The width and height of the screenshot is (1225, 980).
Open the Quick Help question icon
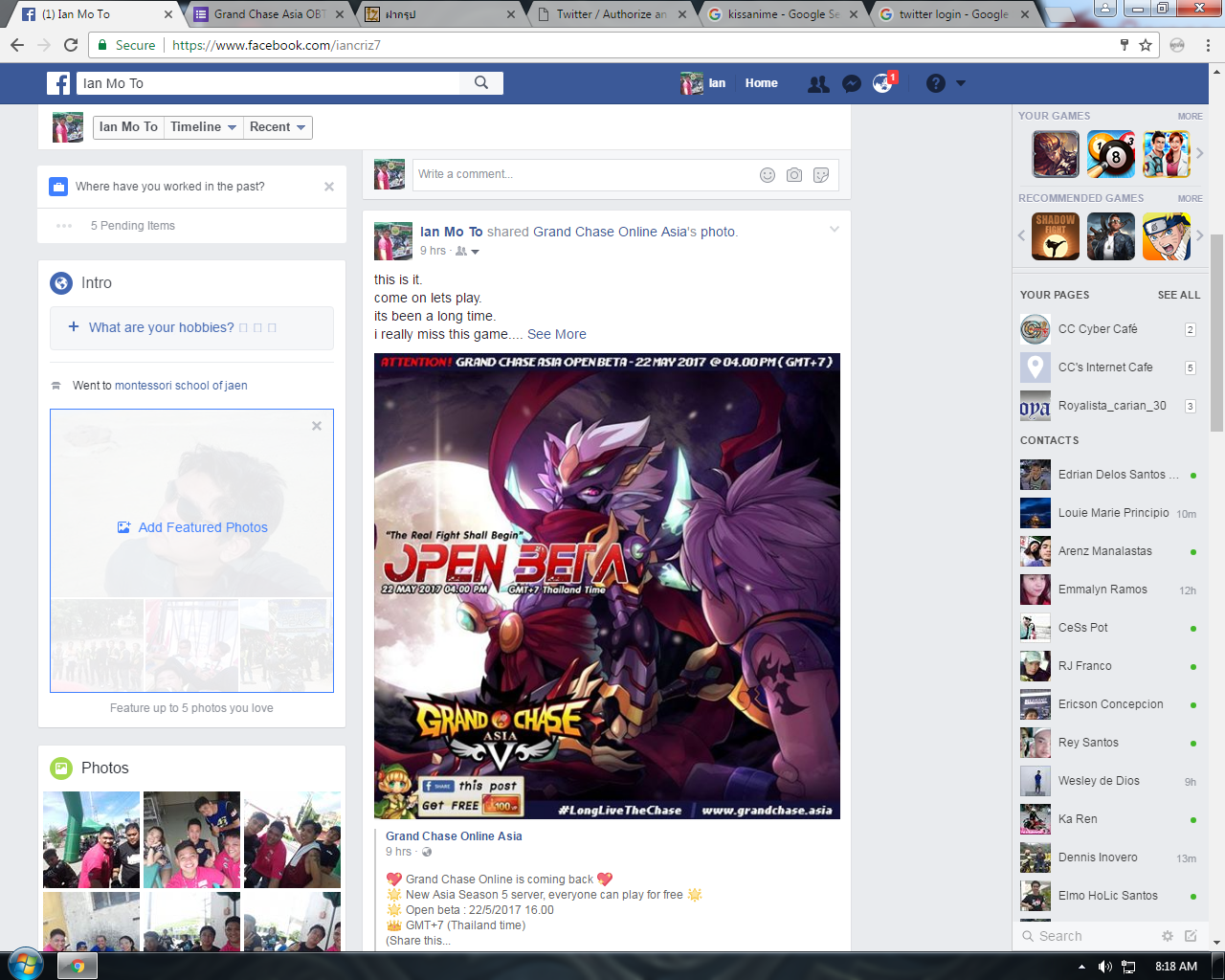click(936, 83)
